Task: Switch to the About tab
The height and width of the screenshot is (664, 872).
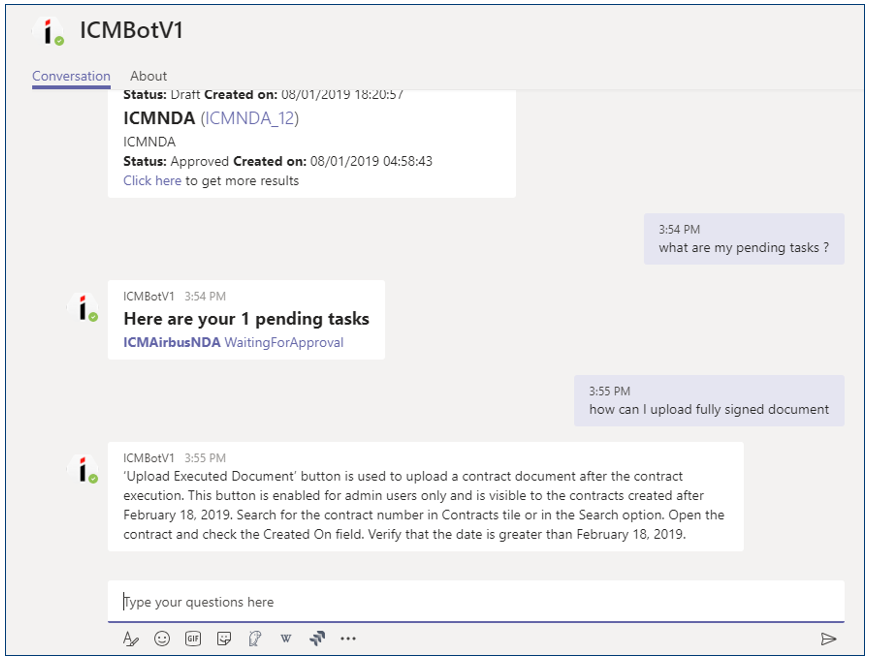Action: pyautogui.click(x=148, y=76)
